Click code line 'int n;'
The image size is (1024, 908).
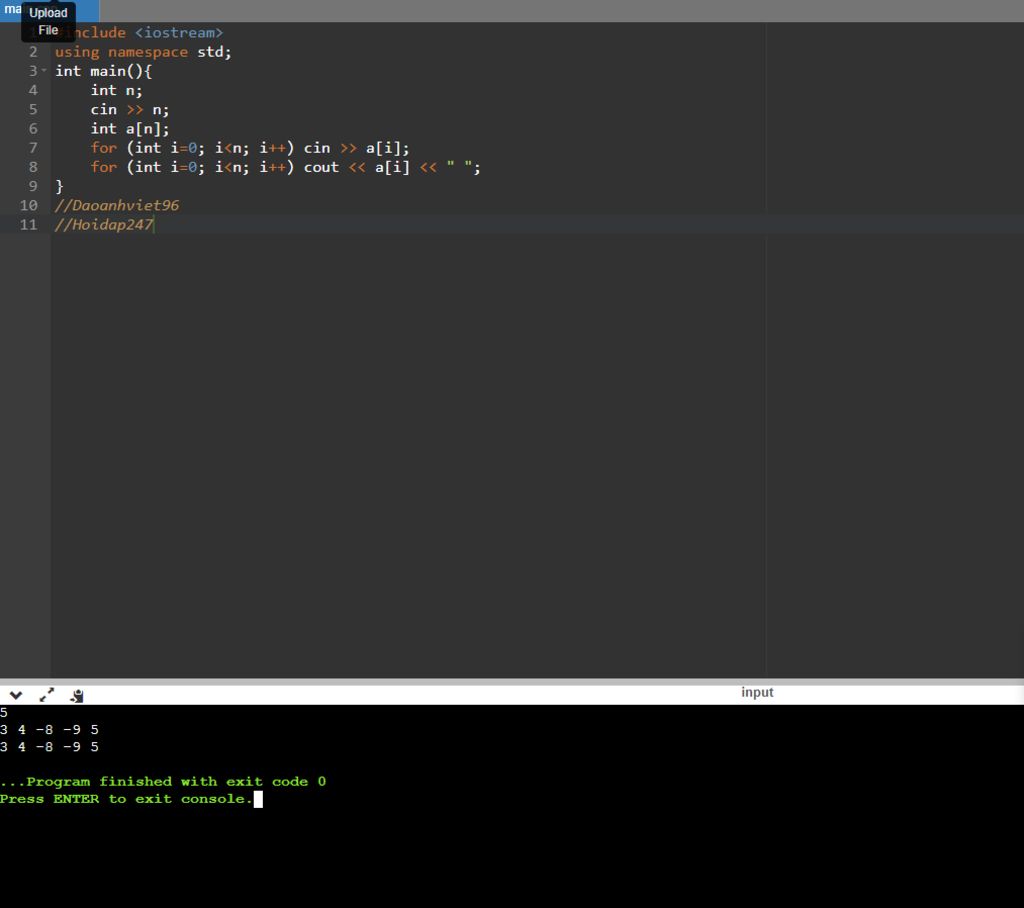click(116, 90)
